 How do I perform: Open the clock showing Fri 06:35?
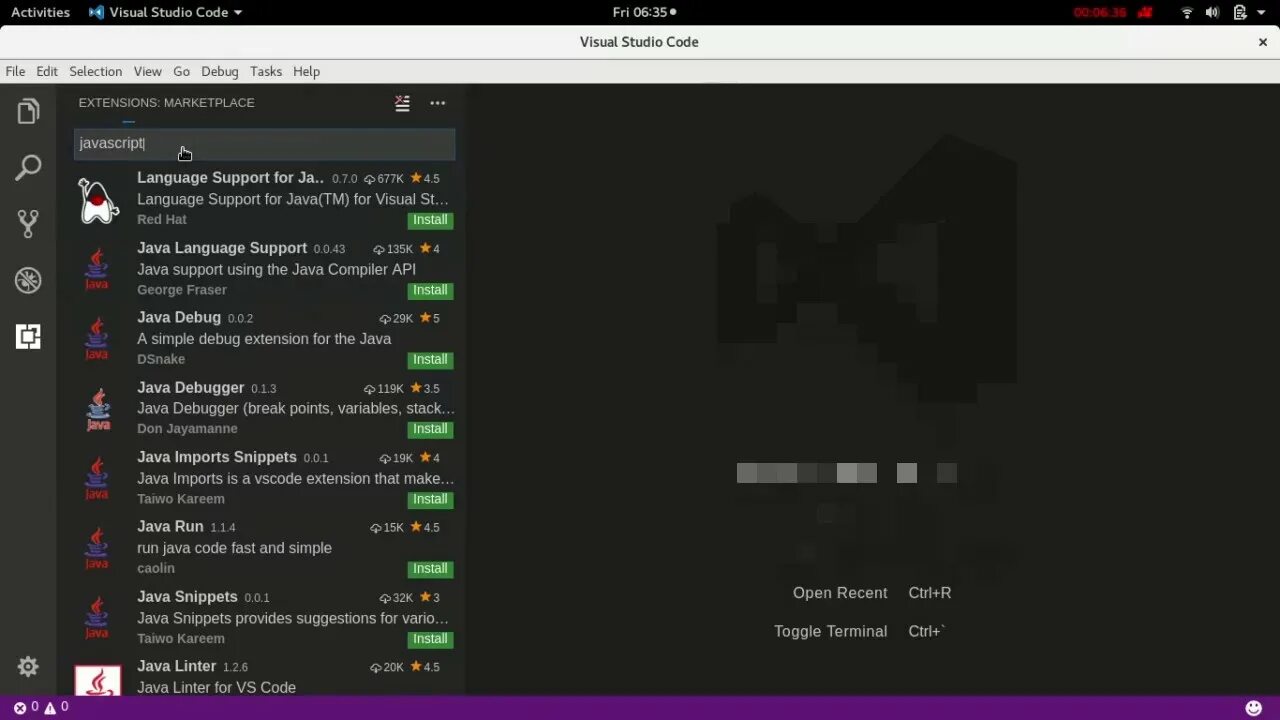[x=644, y=12]
